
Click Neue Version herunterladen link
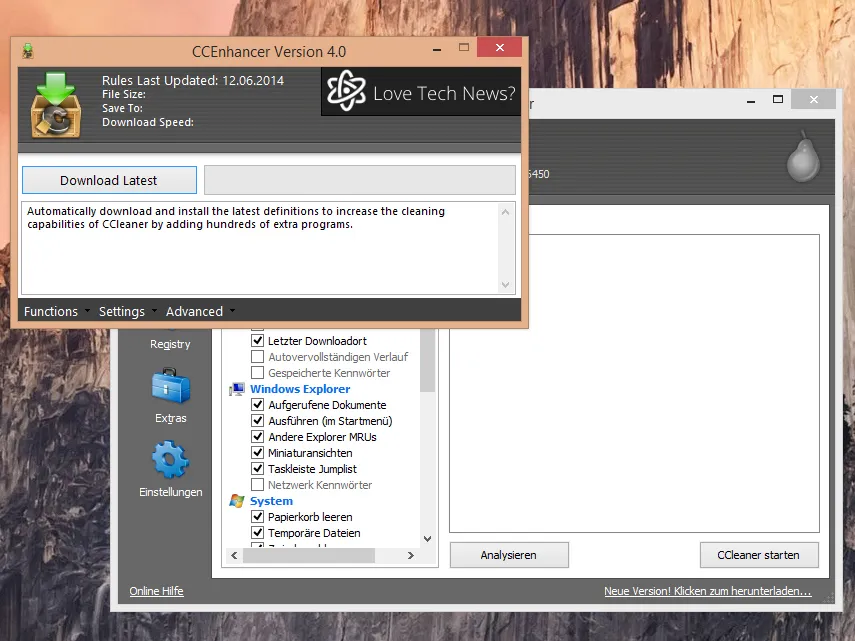click(x=708, y=591)
